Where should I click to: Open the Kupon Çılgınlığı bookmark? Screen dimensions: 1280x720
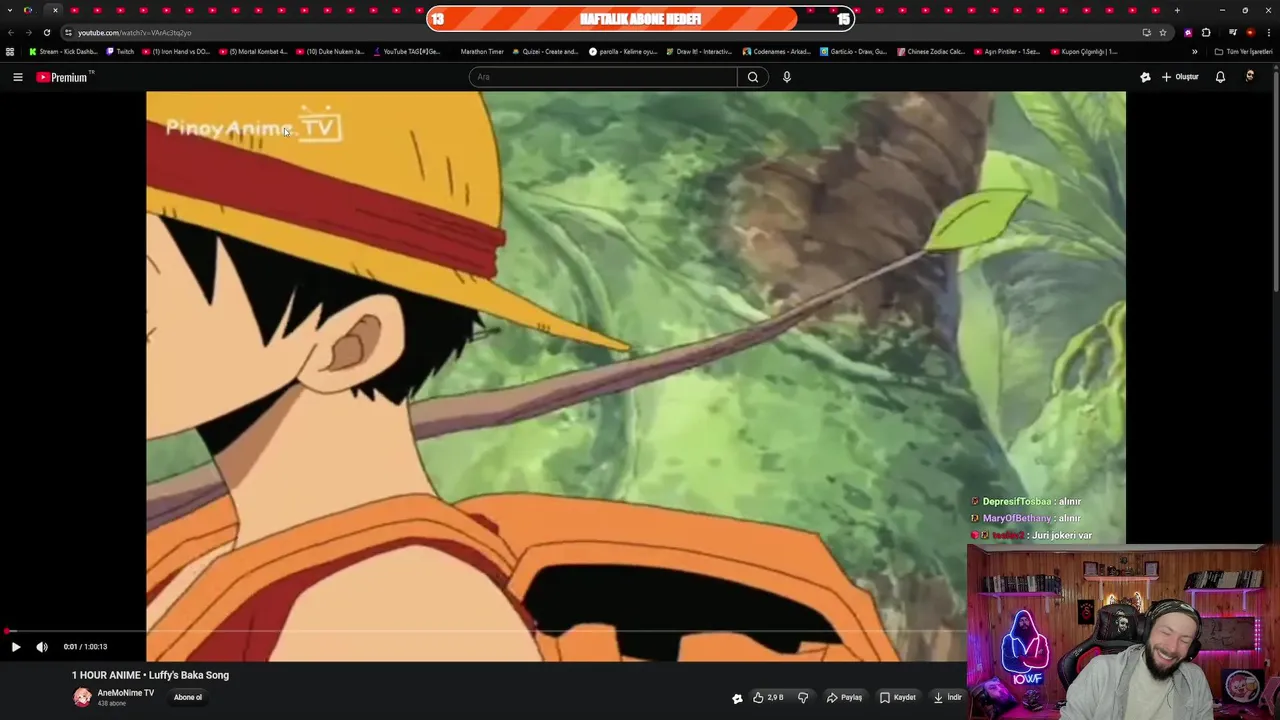(1085, 51)
